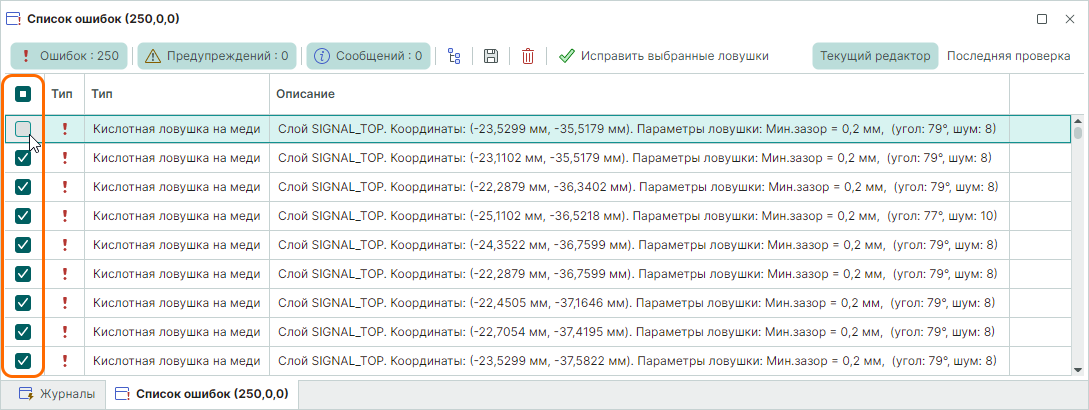Click error icon in row -23,1102 мм, -35,5179 мм
This screenshot has height=410, width=1089.
65,158
